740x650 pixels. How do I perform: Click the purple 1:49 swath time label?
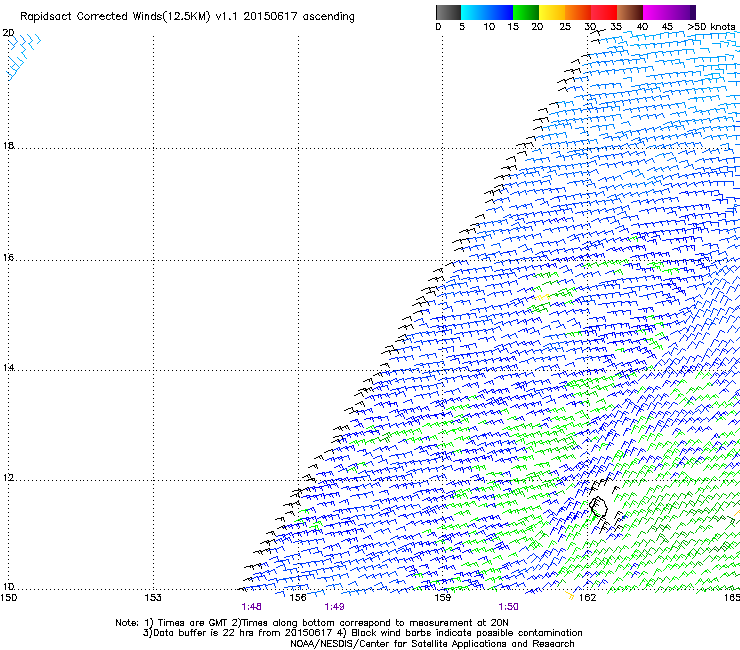(334, 607)
